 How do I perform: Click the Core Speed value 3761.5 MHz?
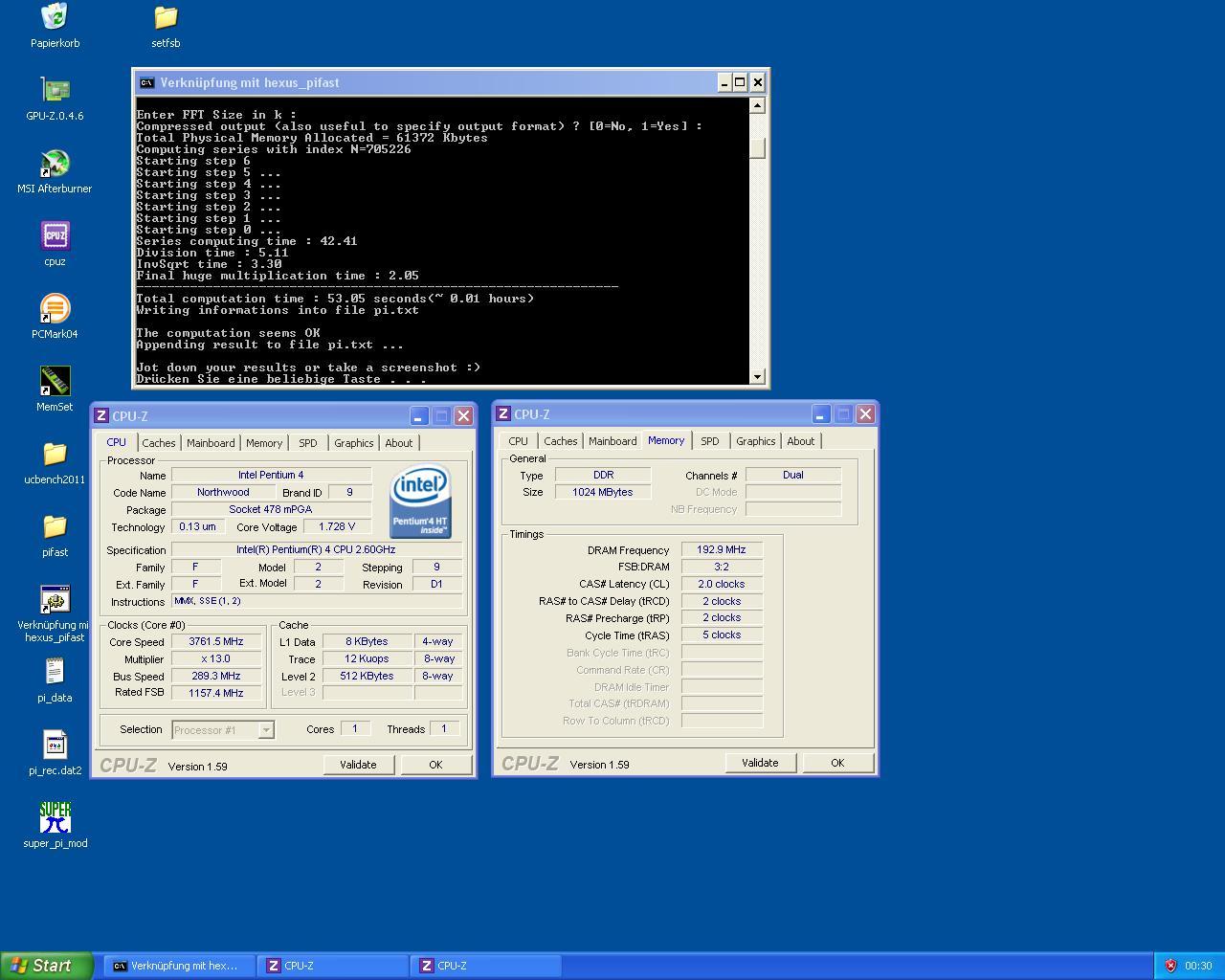[216, 642]
